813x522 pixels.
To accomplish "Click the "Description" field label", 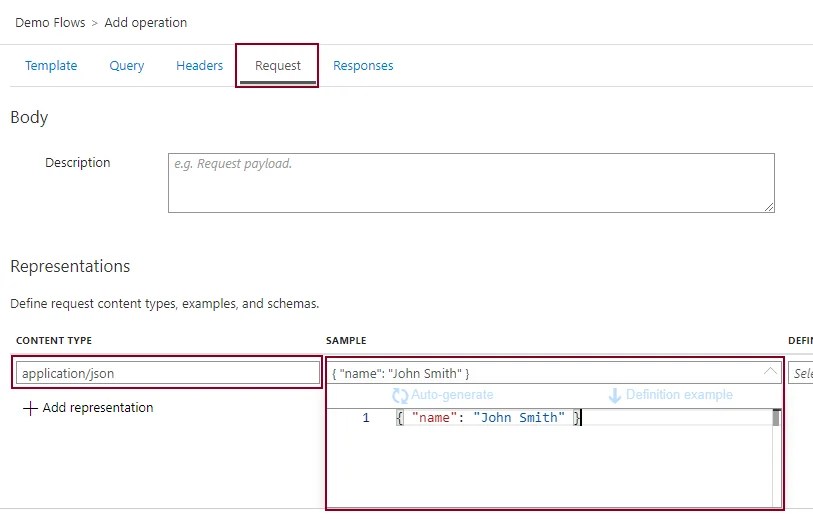I will pyautogui.click(x=78, y=163).
